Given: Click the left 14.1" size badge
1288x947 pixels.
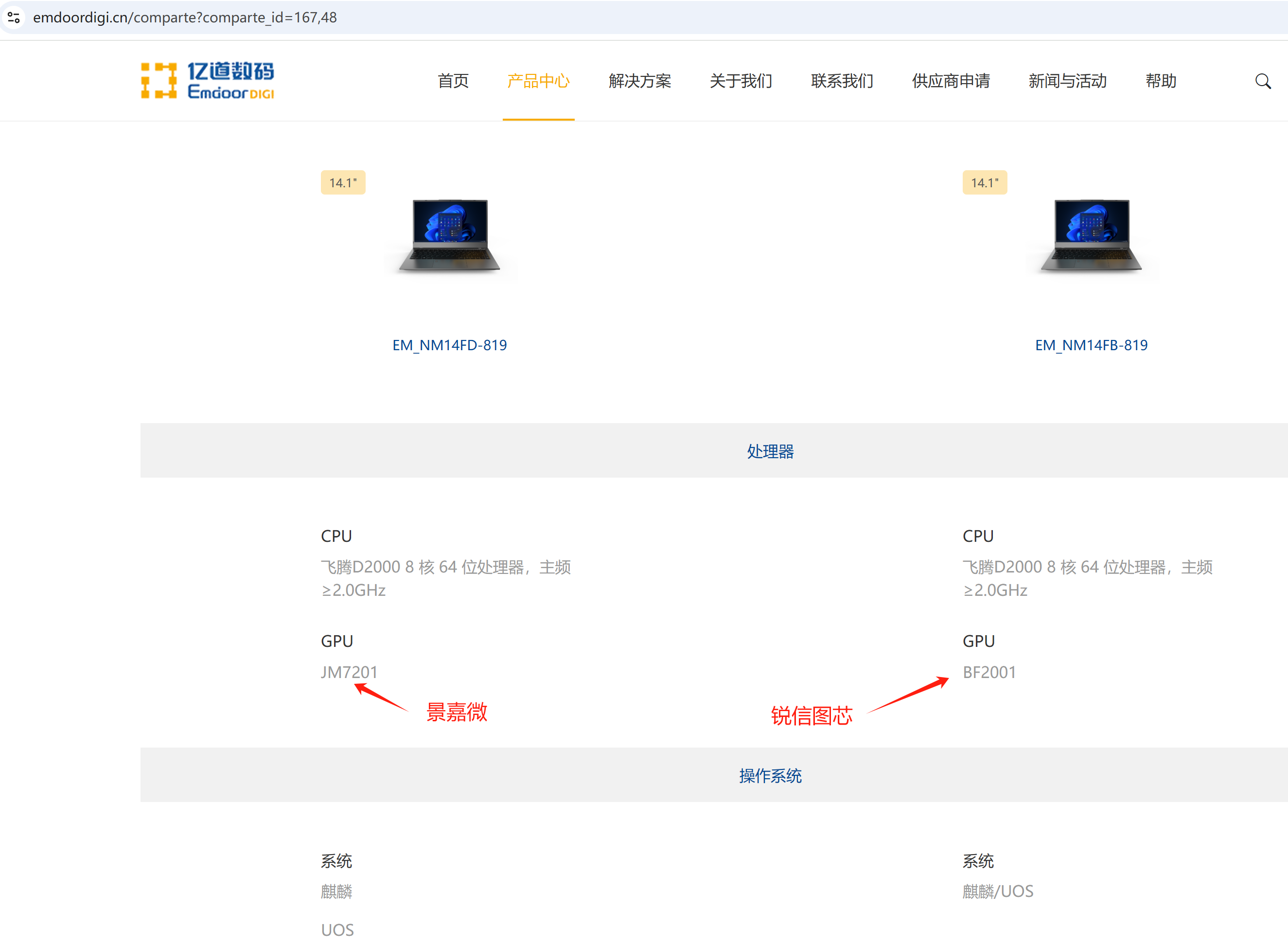Looking at the screenshot, I should 343,183.
